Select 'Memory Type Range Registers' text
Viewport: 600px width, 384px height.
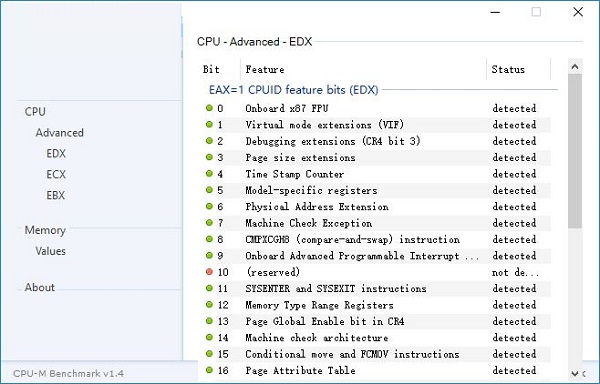pyautogui.click(x=319, y=305)
